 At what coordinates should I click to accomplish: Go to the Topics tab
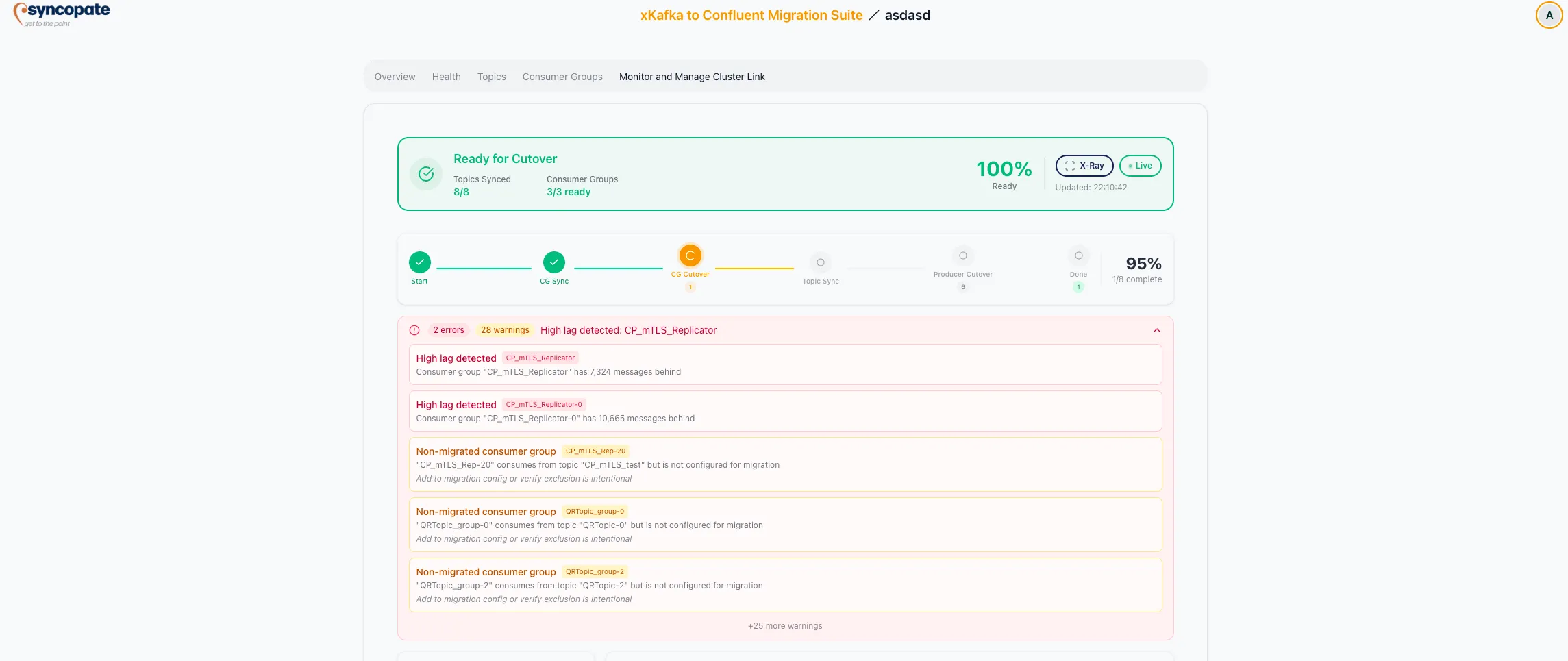coord(491,77)
